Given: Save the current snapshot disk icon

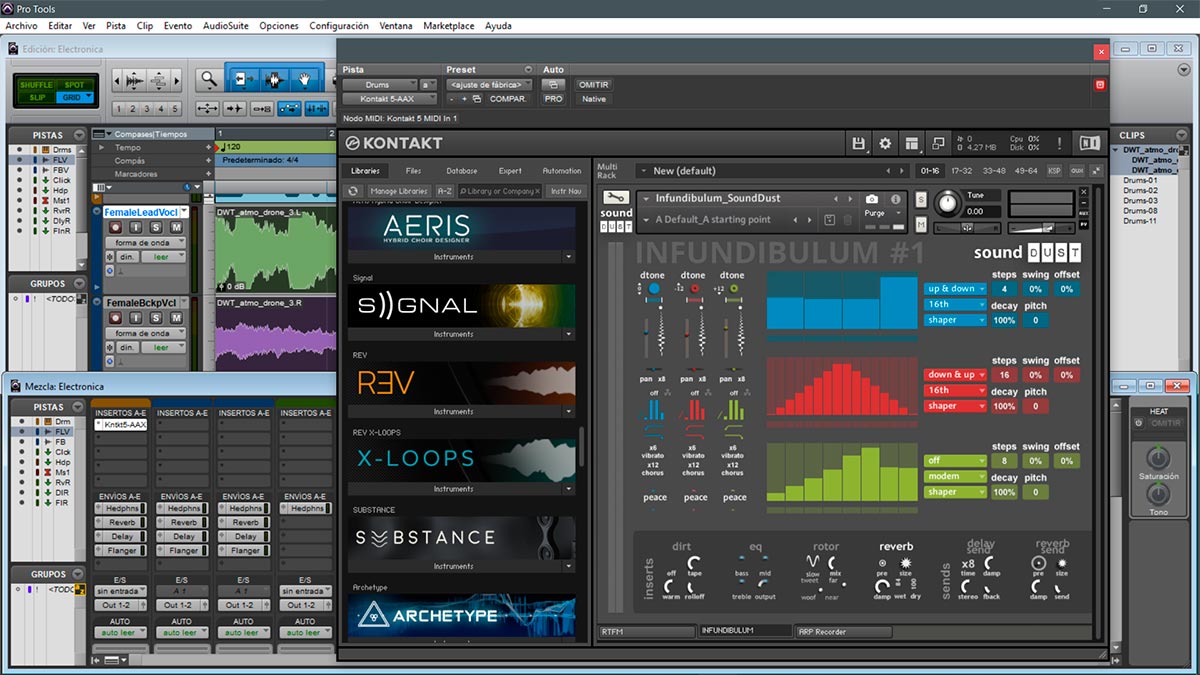Looking at the screenshot, I should point(829,220).
